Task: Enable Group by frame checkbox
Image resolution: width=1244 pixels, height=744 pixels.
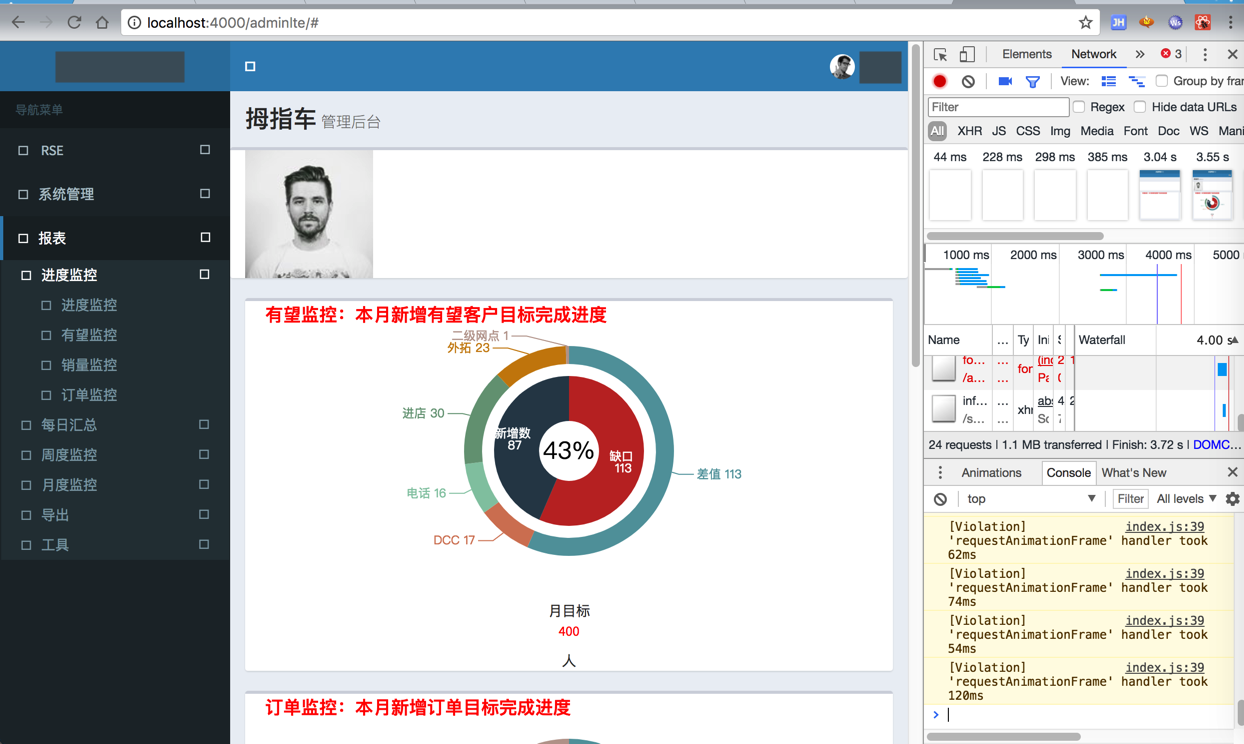Action: coord(1162,81)
